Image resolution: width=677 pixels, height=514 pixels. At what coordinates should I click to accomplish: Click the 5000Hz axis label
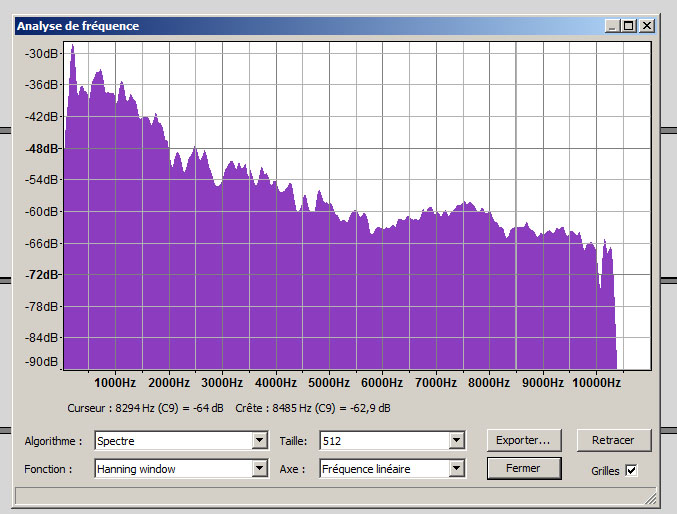point(329,383)
